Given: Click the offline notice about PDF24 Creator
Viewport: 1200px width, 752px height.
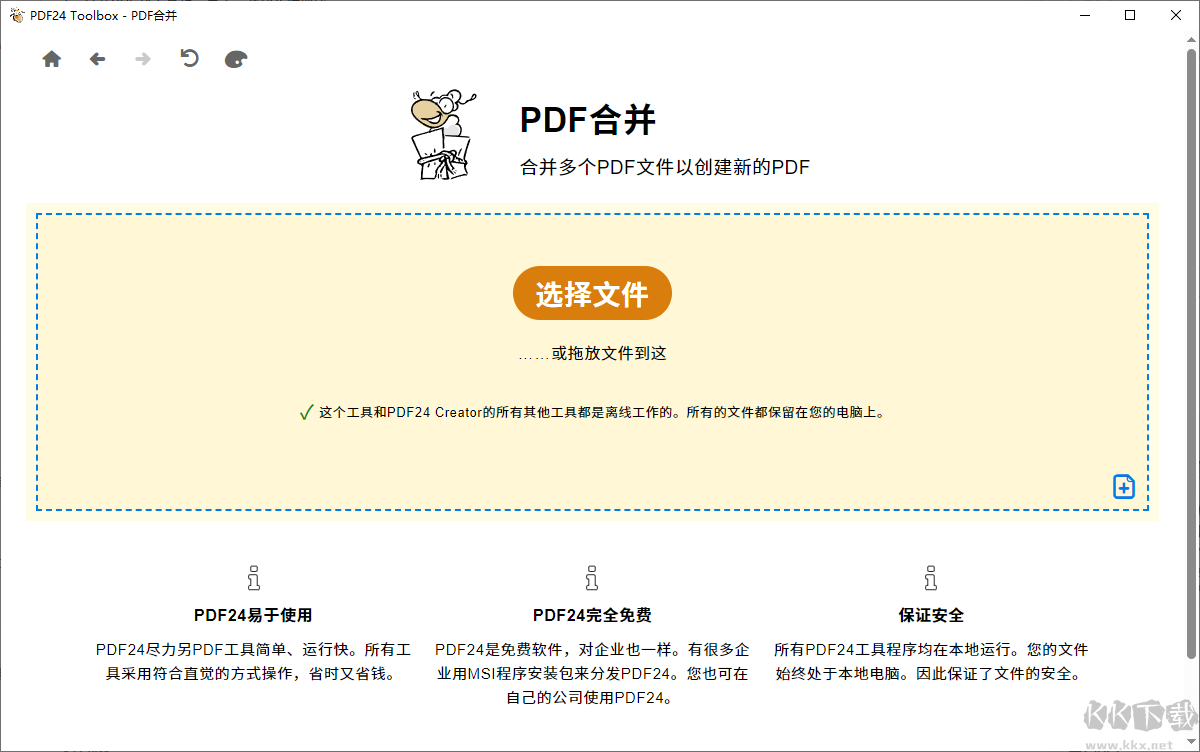Looking at the screenshot, I should tap(602, 412).
